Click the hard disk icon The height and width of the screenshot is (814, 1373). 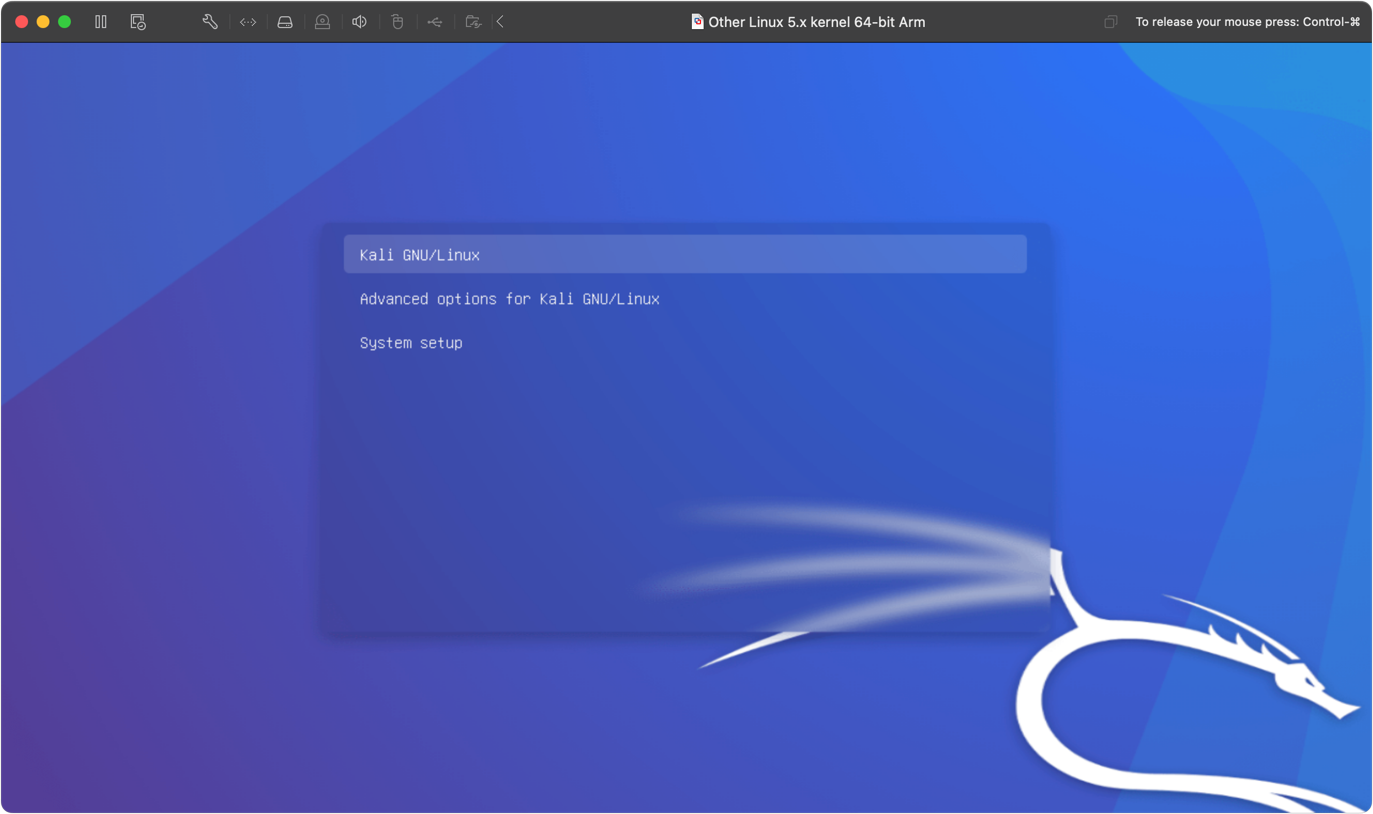click(x=285, y=22)
